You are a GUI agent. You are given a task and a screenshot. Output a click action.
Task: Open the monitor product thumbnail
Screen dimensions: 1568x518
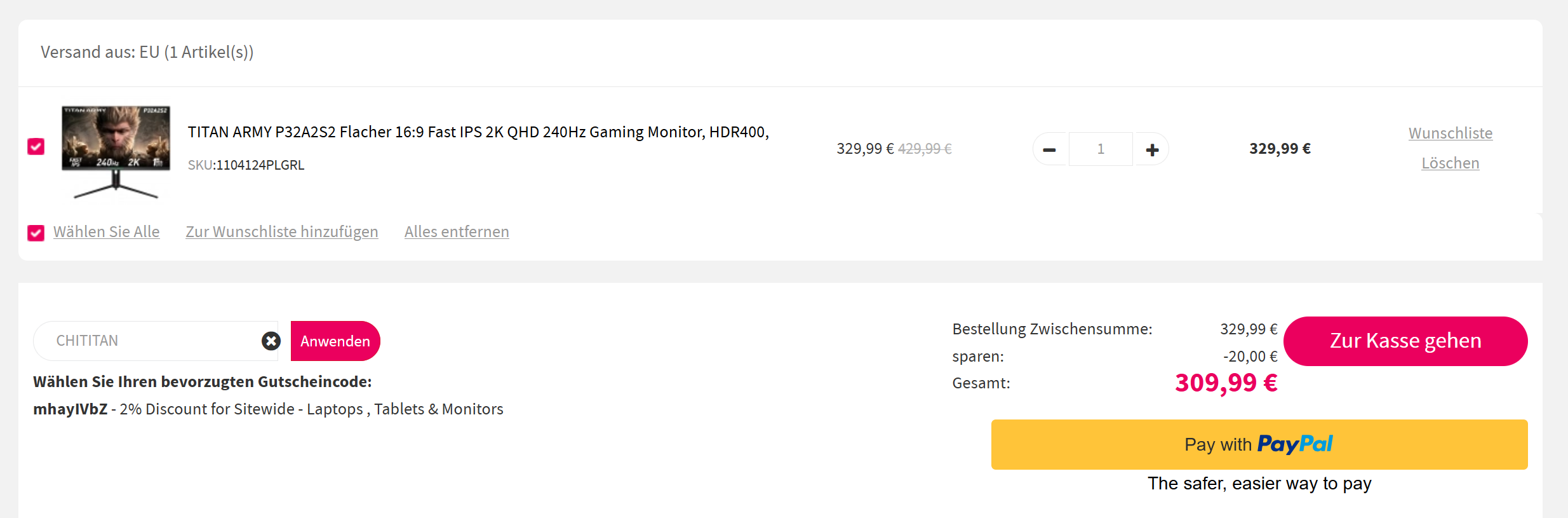(116, 151)
